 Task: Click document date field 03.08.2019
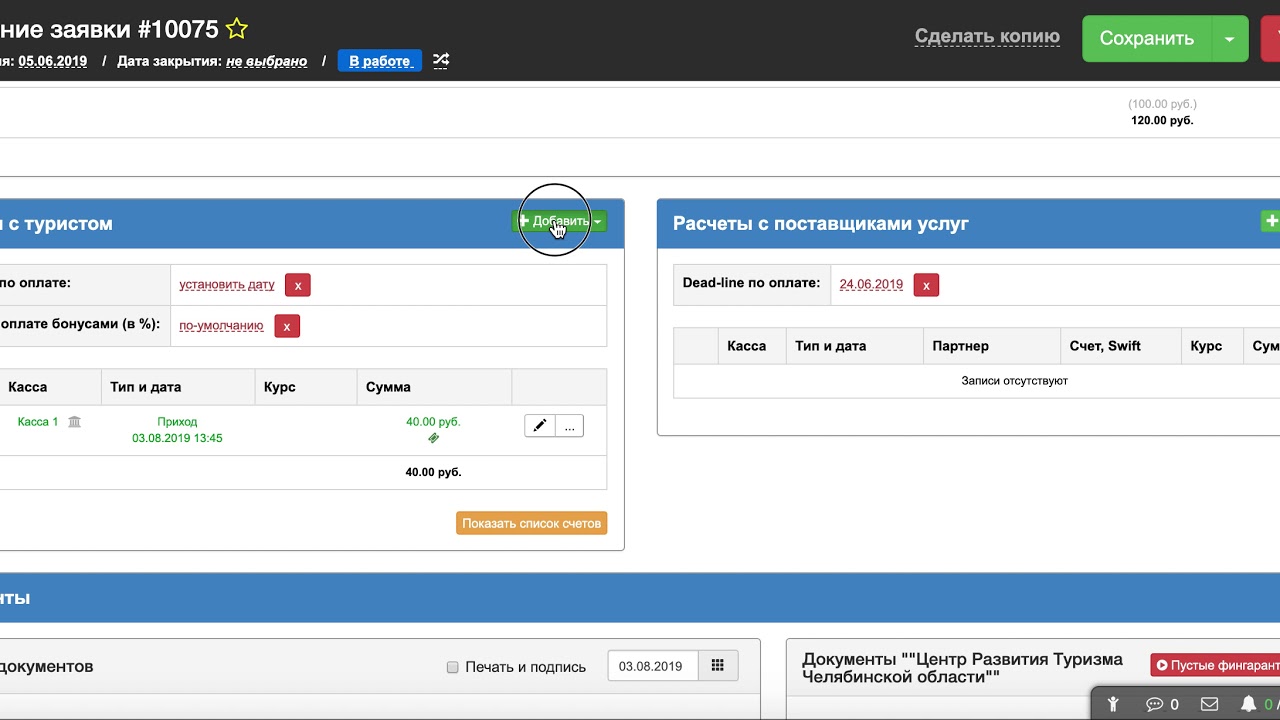[653, 666]
